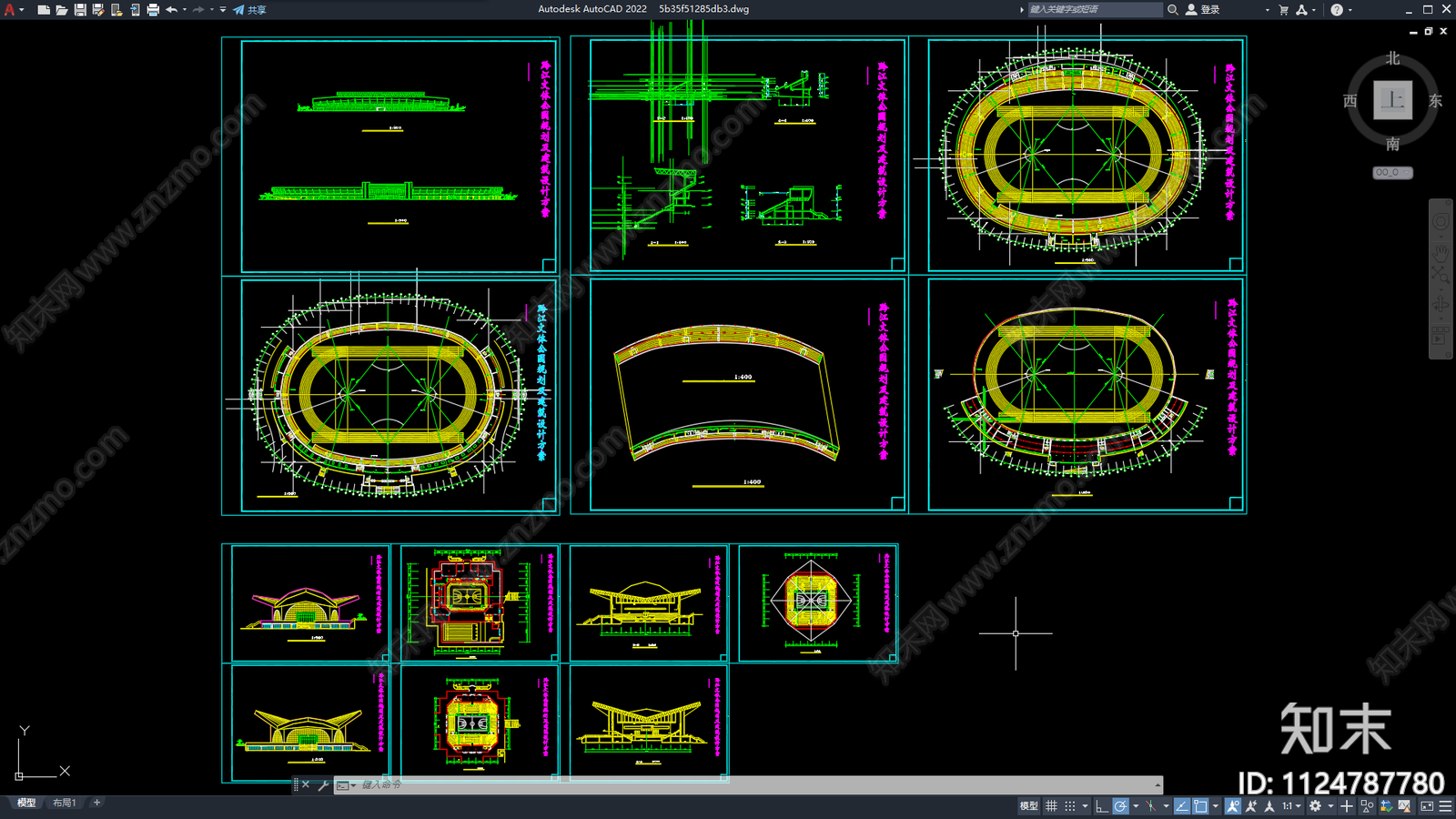Viewport: 1456px width, 819px height.
Task: Toggle isometric drafting status icon
Action: (1151, 806)
